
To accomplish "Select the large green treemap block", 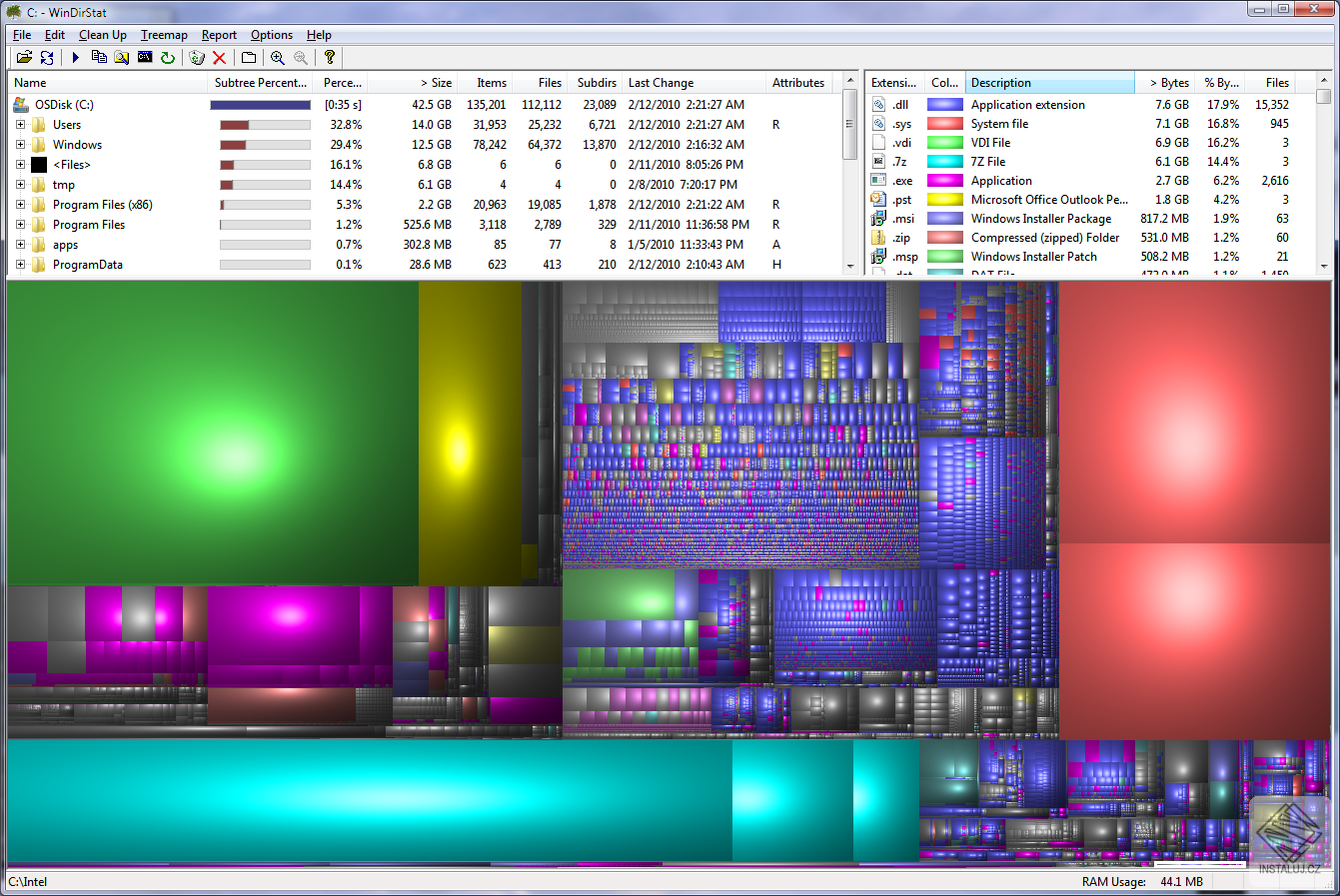I will pyautogui.click(x=213, y=433).
